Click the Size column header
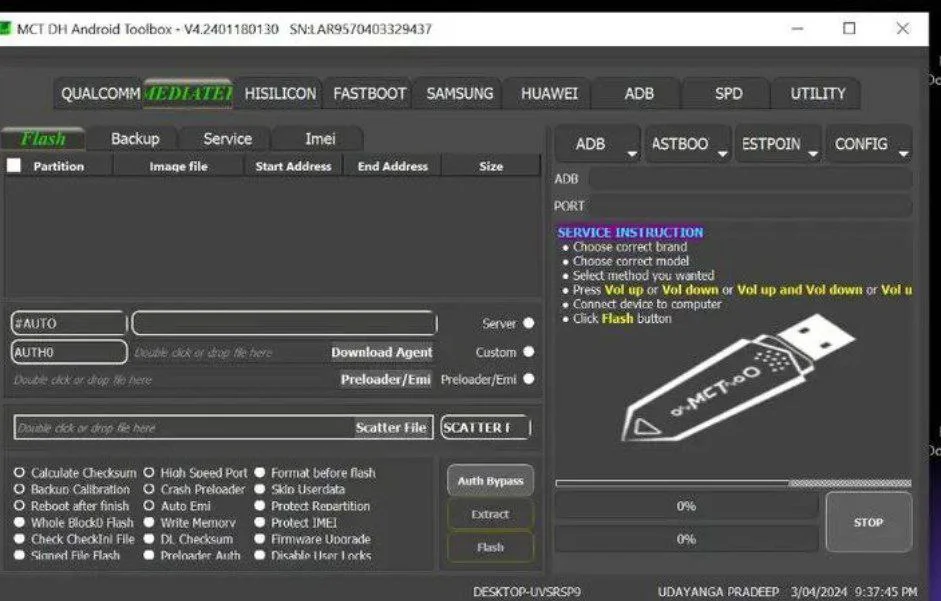This screenshot has width=941, height=601. point(491,166)
